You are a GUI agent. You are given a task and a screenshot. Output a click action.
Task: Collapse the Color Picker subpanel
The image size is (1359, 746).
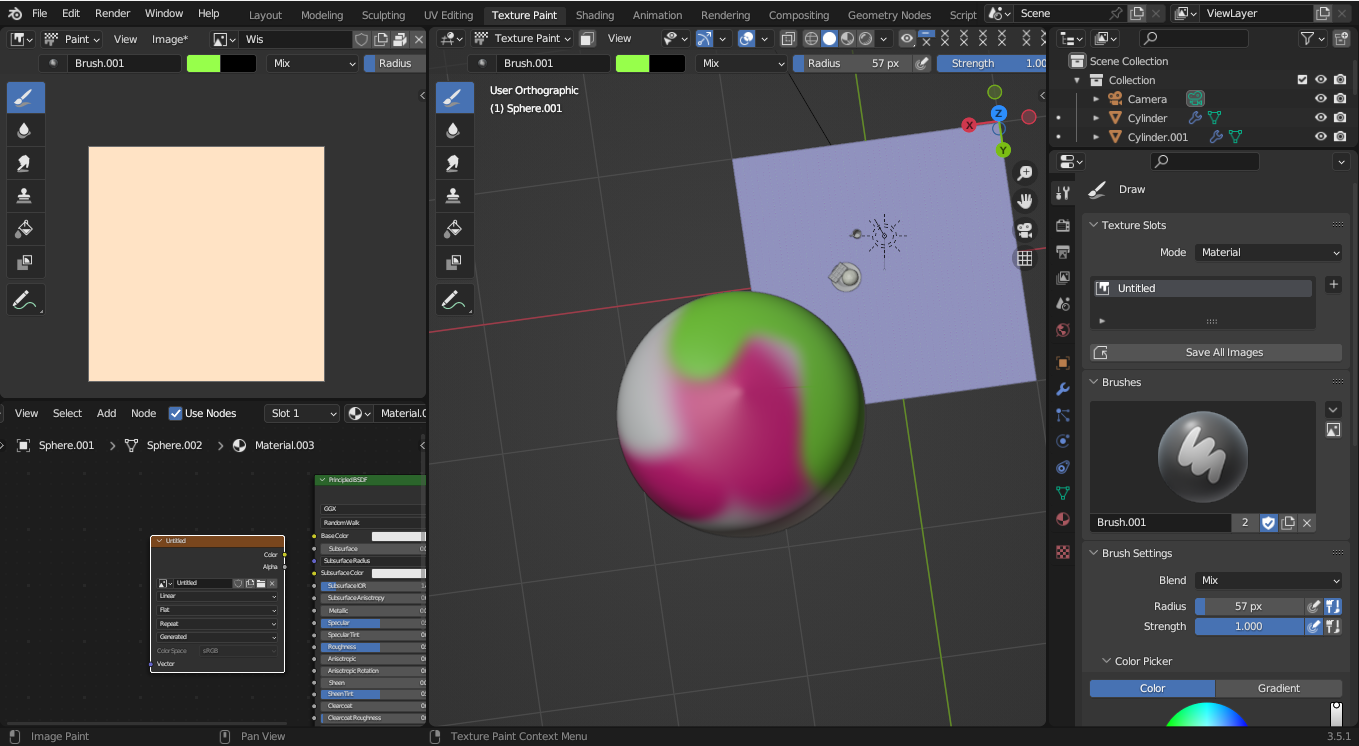coord(1106,661)
